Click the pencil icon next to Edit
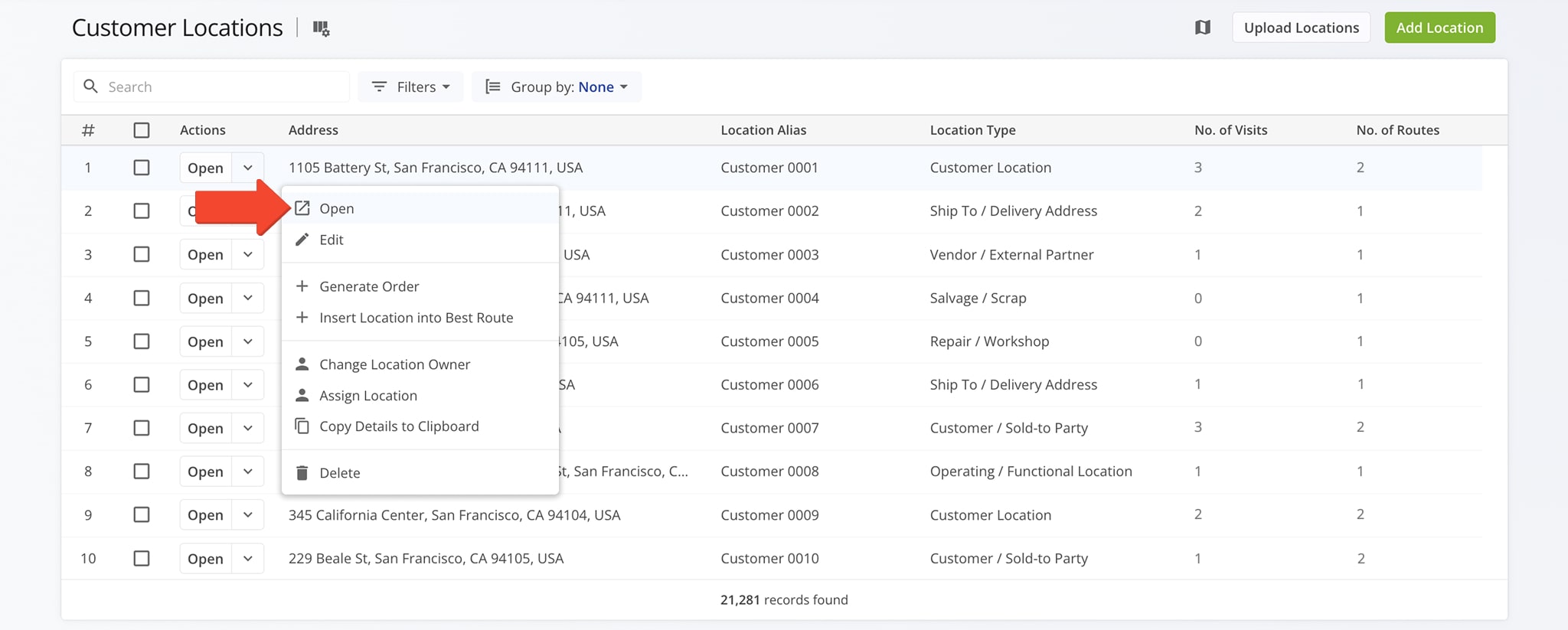This screenshot has height=630, width=1568. [x=302, y=240]
